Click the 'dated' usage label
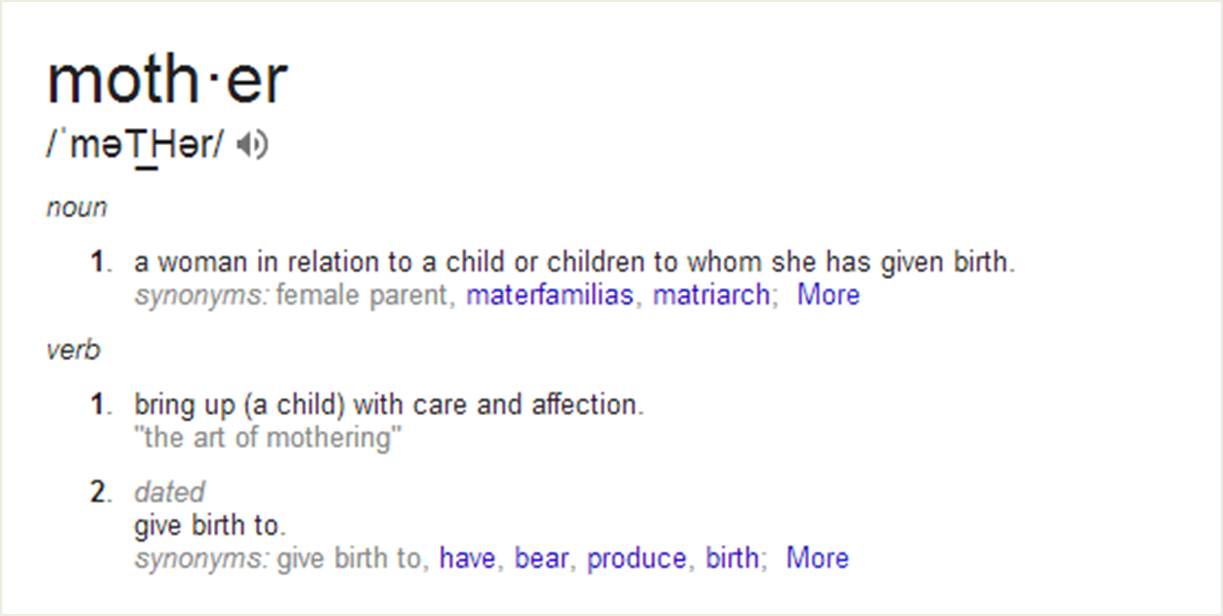 pyautogui.click(x=169, y=492)
